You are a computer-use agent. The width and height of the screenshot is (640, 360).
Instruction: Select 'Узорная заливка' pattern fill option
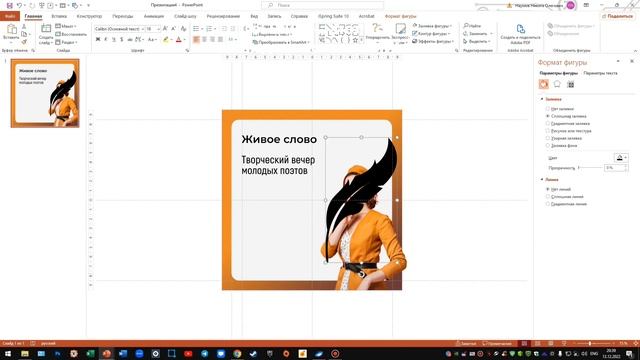click(x=563, y=138)
